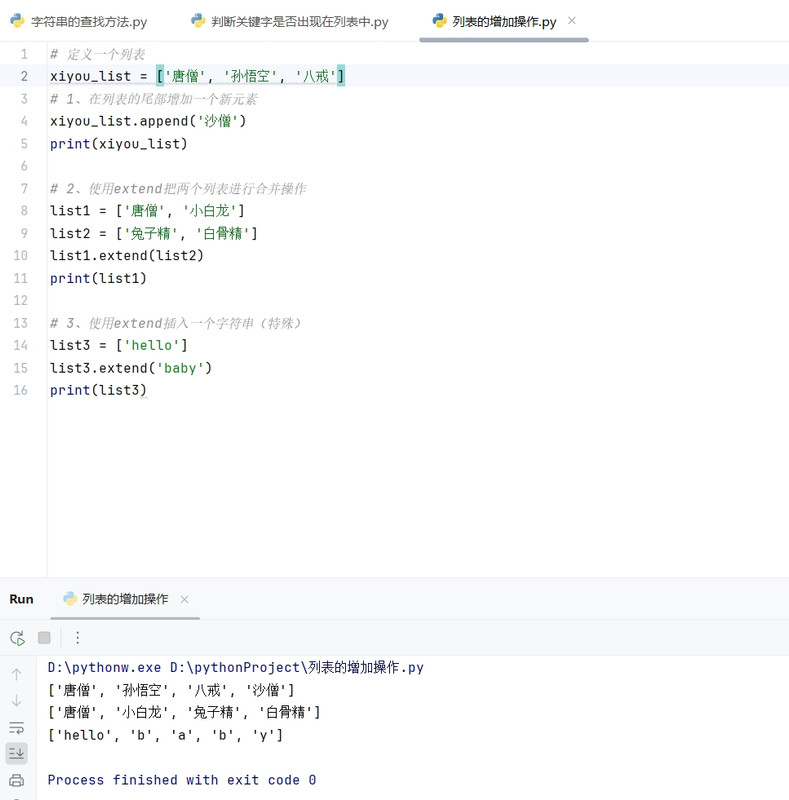Click the python icon on 判断关键字 tab

(198, 21)
